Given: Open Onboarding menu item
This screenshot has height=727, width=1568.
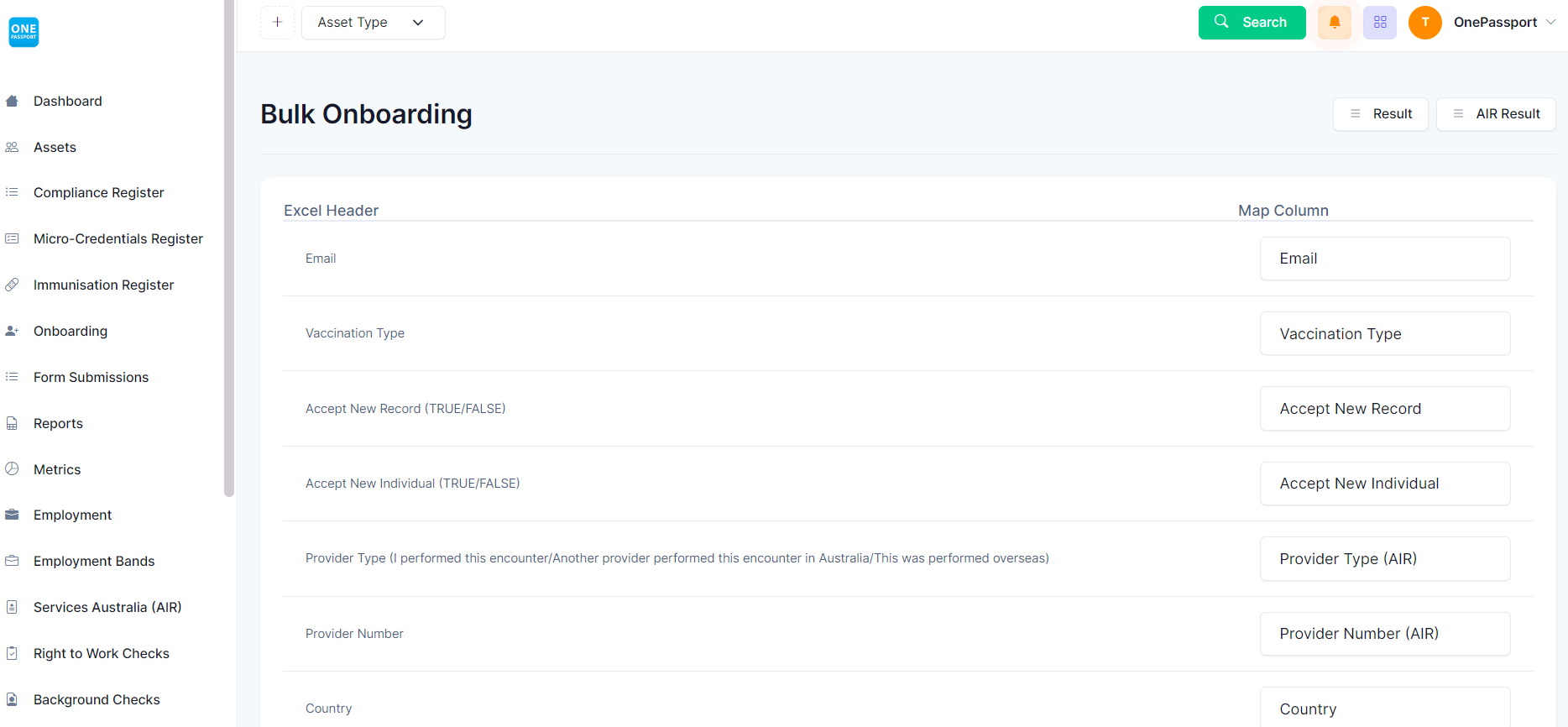Looking at the screenshot, I should tap(71, 331).
